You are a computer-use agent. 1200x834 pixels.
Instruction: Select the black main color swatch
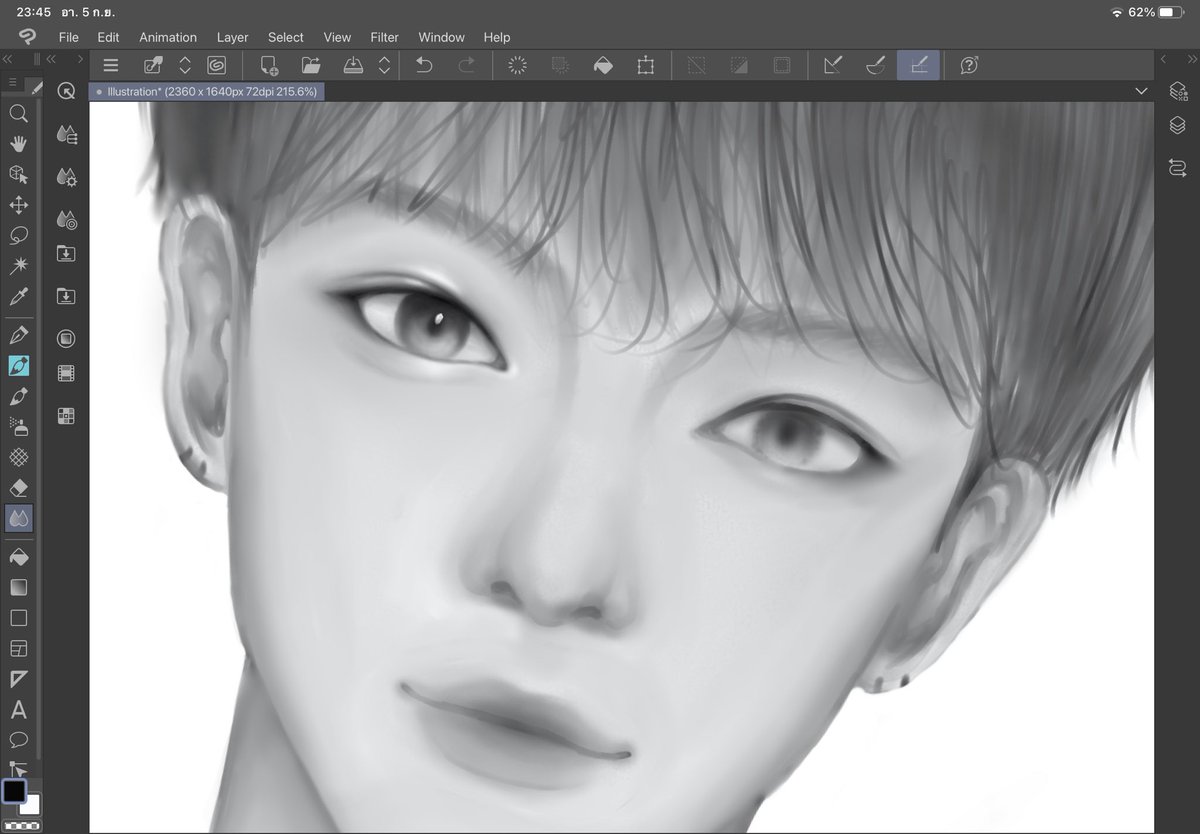pyautogui.click(x=13, y=791)
